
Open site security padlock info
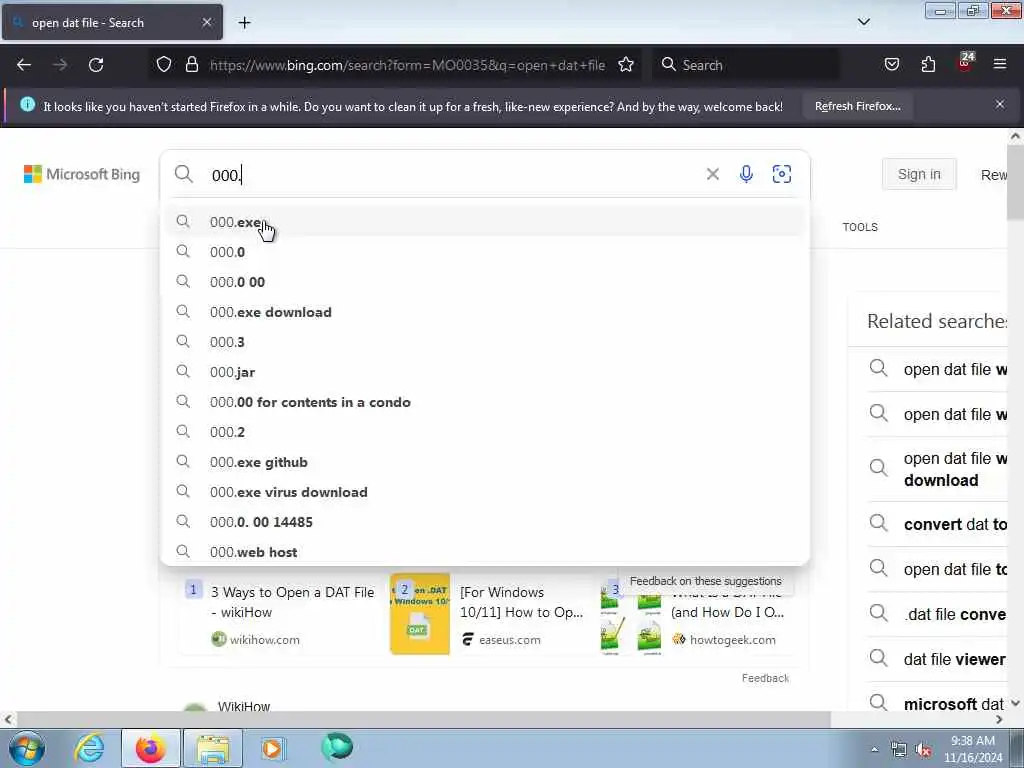pos(191,65)
